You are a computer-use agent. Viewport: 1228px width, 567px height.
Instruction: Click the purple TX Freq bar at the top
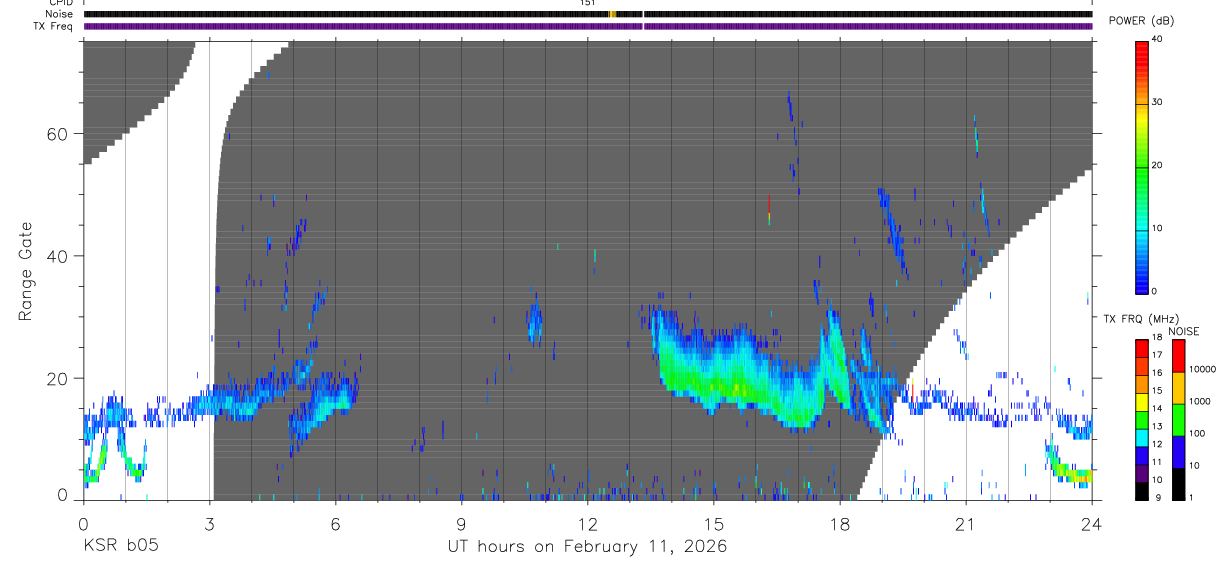588,26
